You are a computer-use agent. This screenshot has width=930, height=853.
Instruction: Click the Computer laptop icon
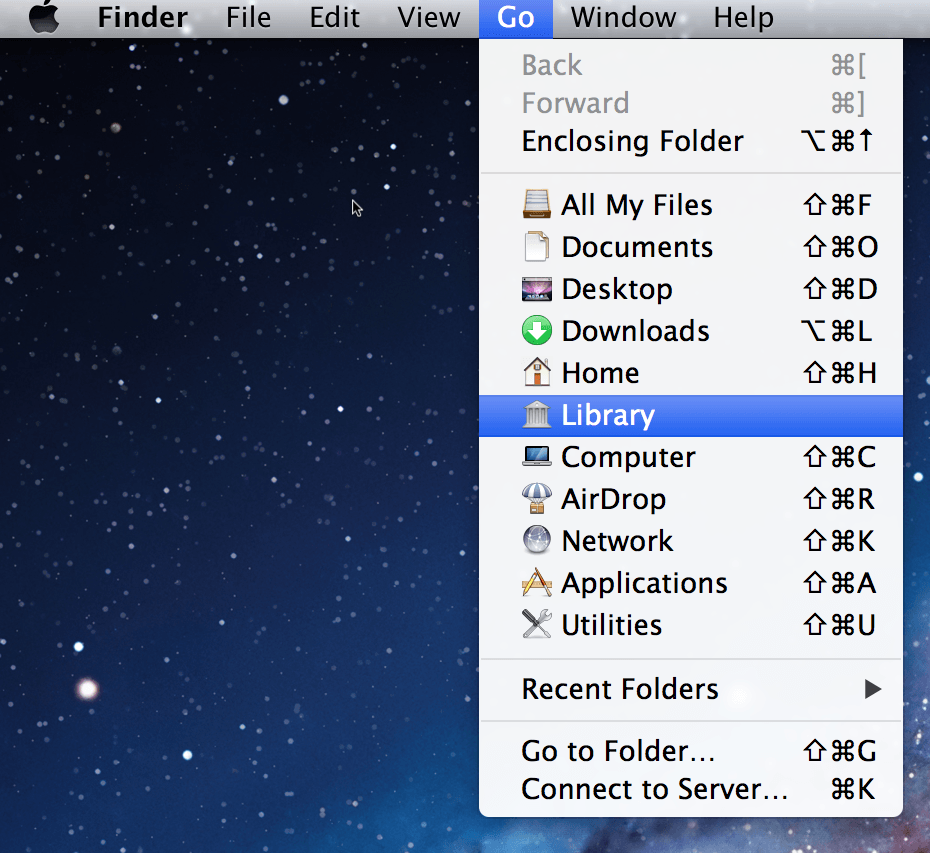tap(537, 456)
